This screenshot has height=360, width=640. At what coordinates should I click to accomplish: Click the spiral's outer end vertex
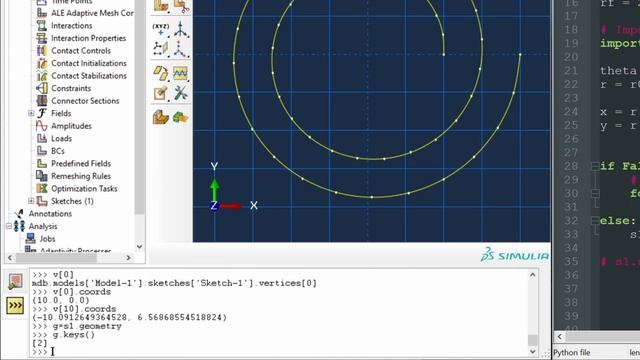pos(520,54)
